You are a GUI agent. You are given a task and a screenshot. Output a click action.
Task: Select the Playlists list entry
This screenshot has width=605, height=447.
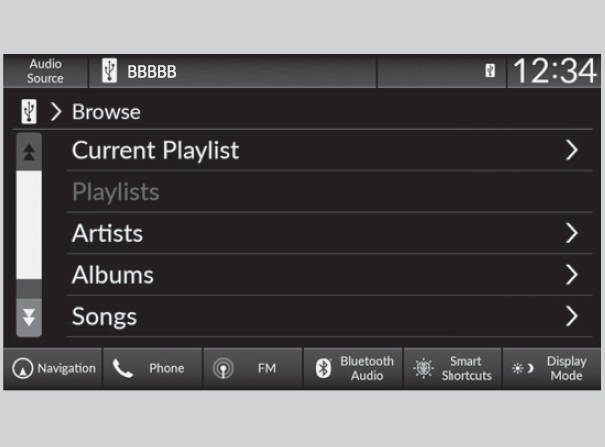pyautogui.click(x=115, y=192)
